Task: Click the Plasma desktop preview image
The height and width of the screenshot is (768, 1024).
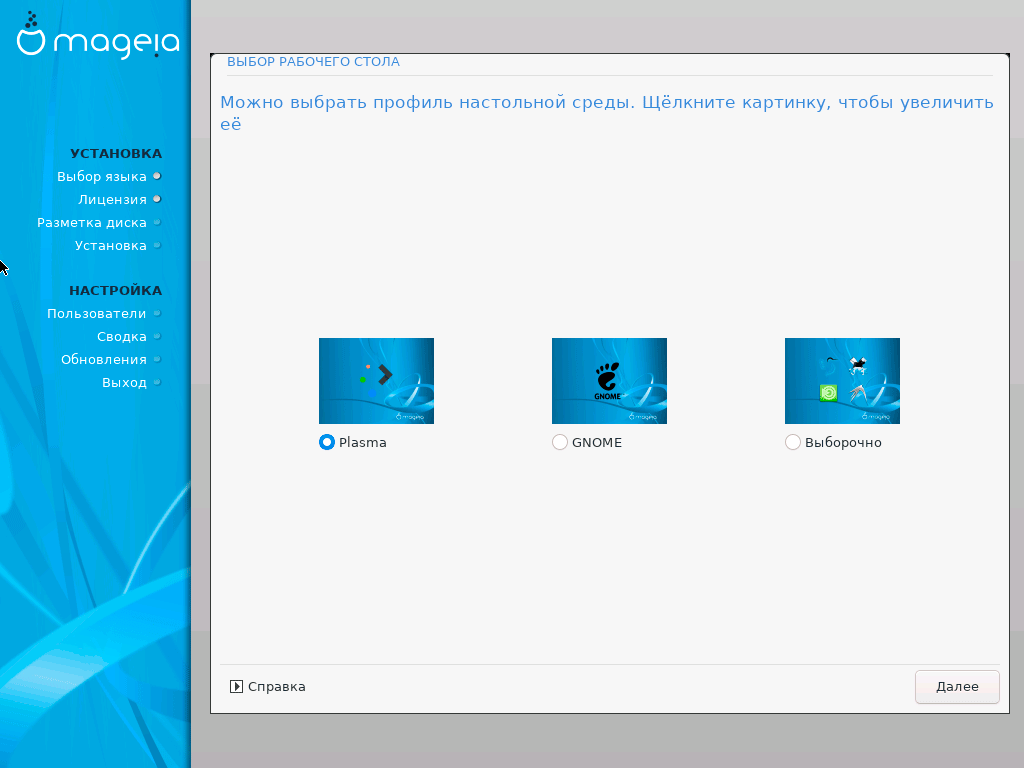Action: coord(376,381)
